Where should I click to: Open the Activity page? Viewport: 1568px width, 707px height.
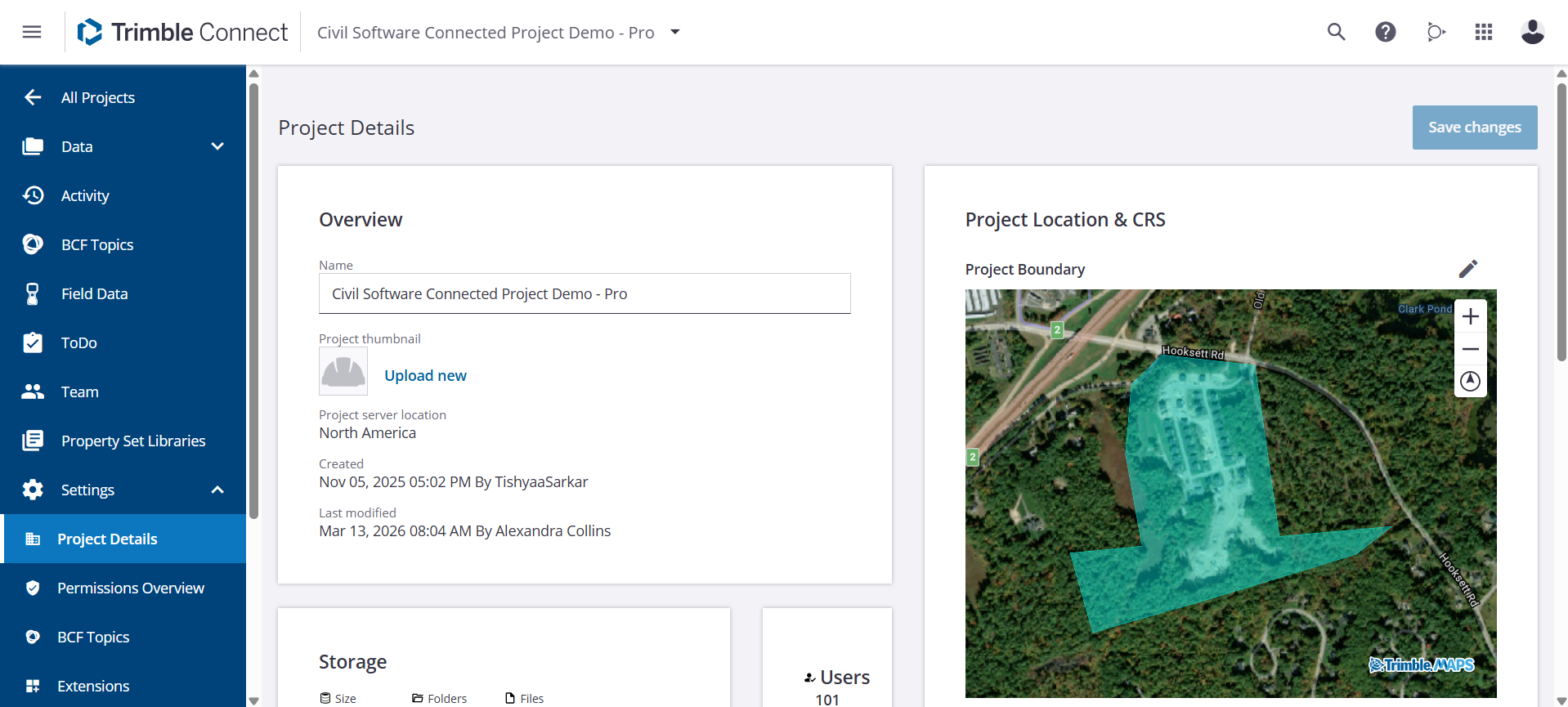point(85,195)
